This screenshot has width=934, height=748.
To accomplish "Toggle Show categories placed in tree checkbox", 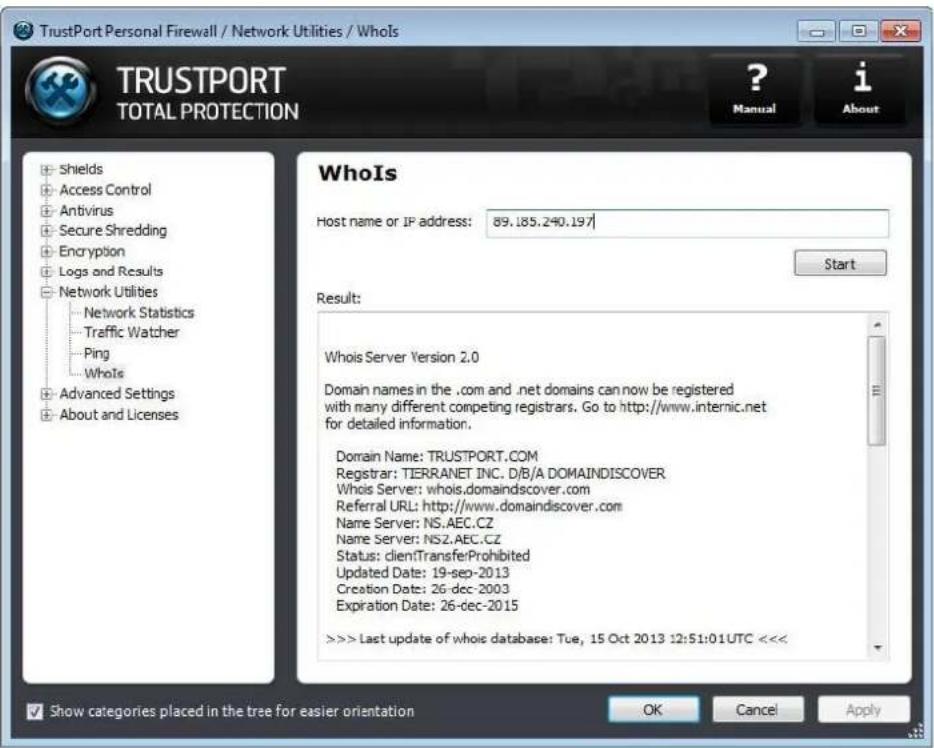I will [x=35, y=711].
